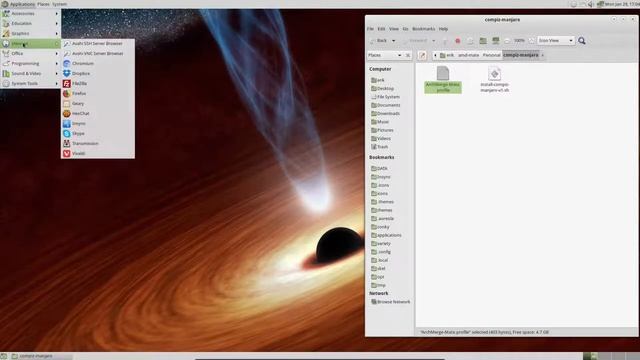This screenshot has height=360, width=640.
Task: Expand the System Tools submenu
Action: 31,84
